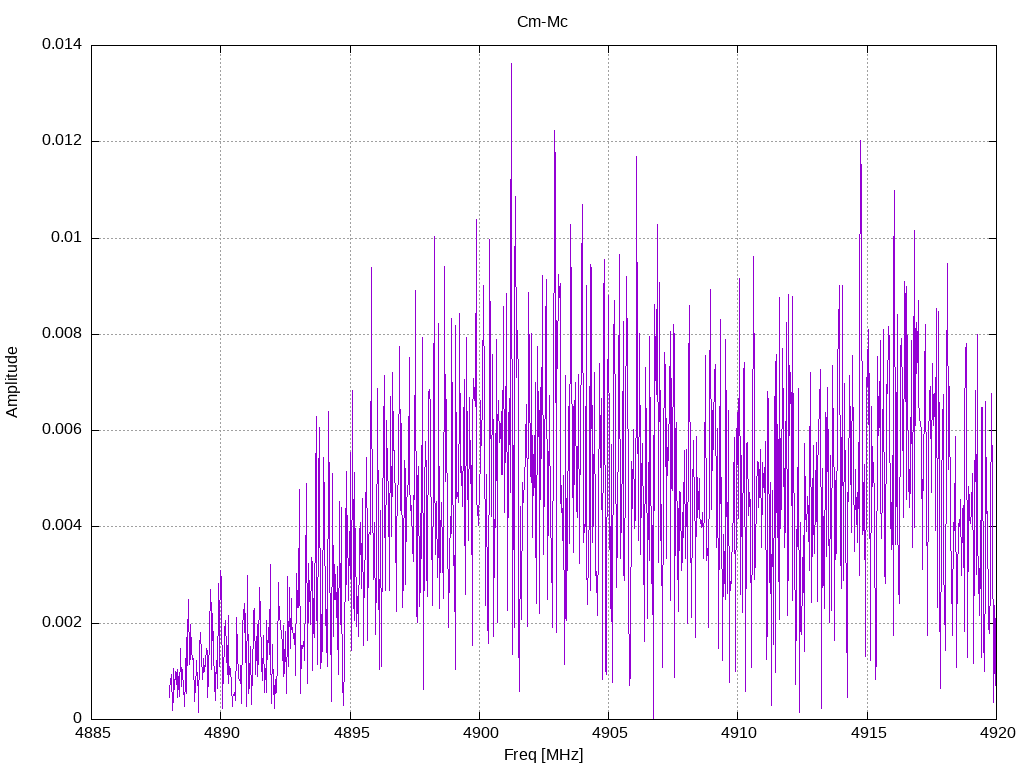
Task: Click the x-axis tick label 4885
Action: tap(92, 733)
